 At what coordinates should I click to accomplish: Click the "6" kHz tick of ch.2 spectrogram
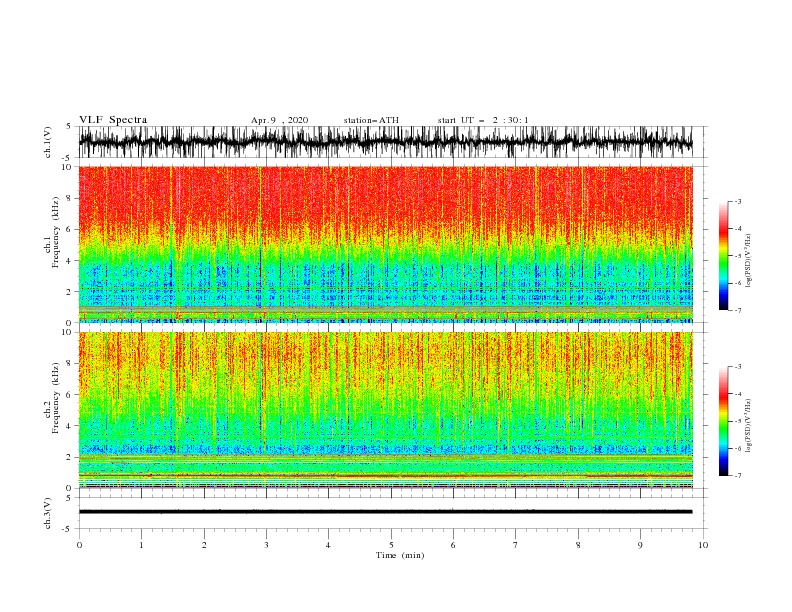(x=69, y=394)
